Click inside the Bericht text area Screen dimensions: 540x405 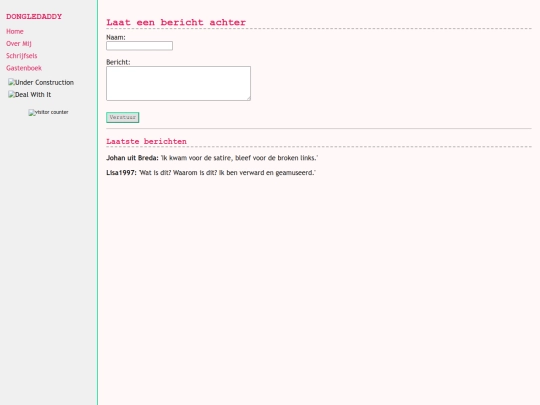(178, 83)
